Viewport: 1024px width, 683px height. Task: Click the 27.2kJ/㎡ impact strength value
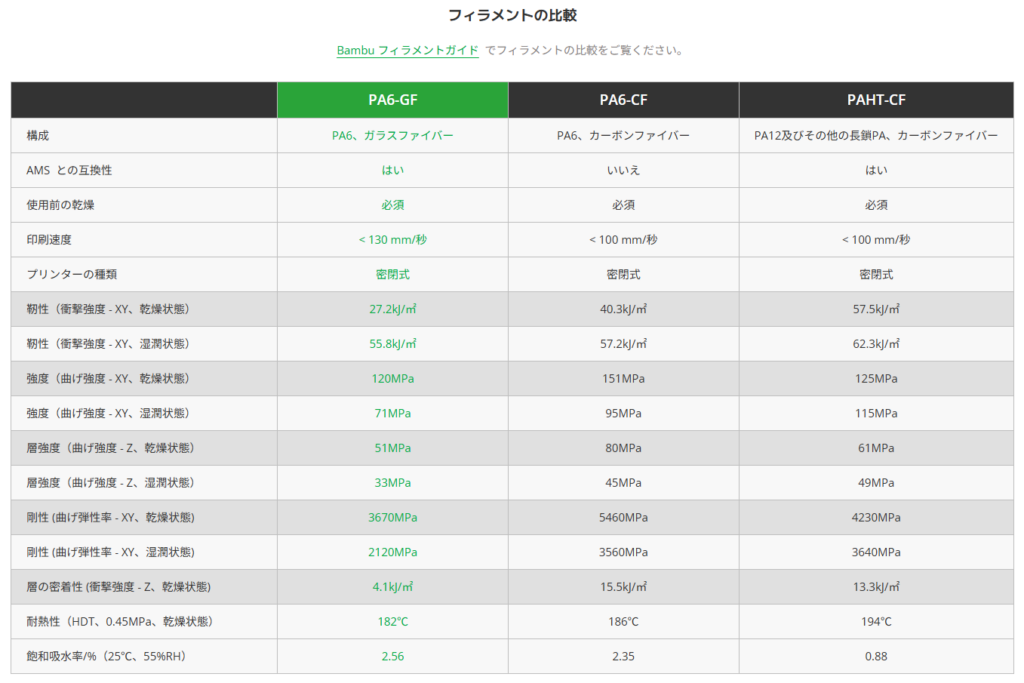(392, 309)
